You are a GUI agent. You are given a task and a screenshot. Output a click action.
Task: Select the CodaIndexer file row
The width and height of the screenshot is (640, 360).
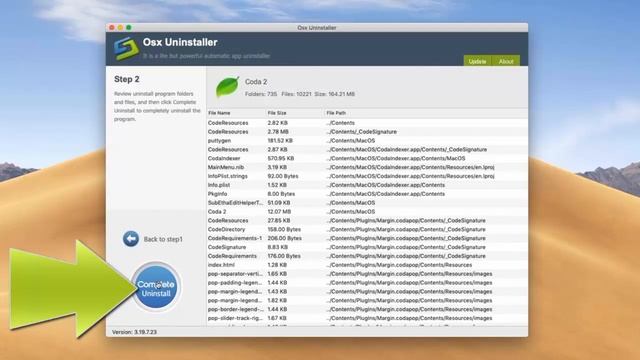coord(367,158)
